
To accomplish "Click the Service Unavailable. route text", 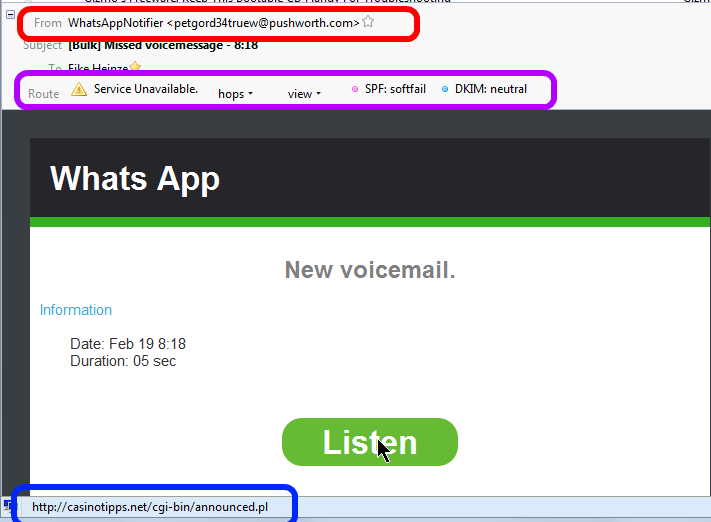I will pyautogui.click(x=146, y=89).
